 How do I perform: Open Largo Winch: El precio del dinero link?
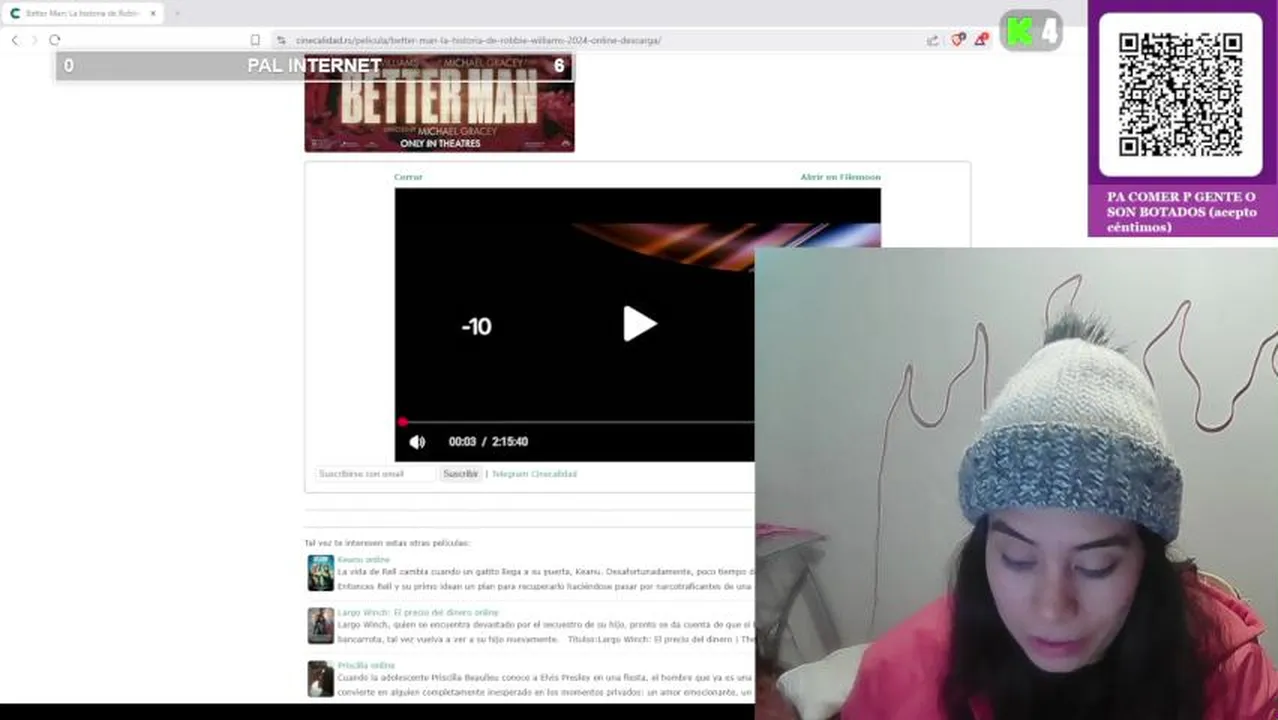click(x=417, y=612)
